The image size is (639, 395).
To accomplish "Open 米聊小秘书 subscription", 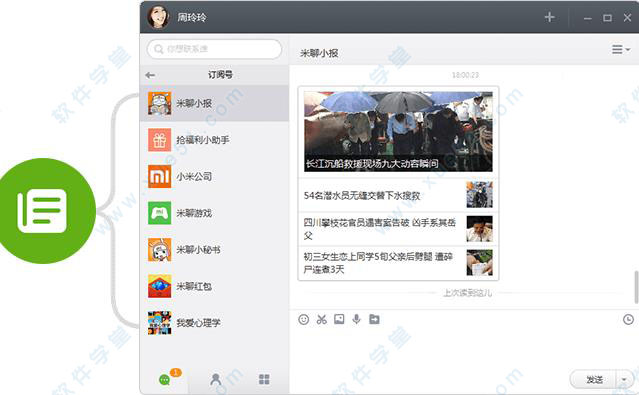I will tap(214, 249).
